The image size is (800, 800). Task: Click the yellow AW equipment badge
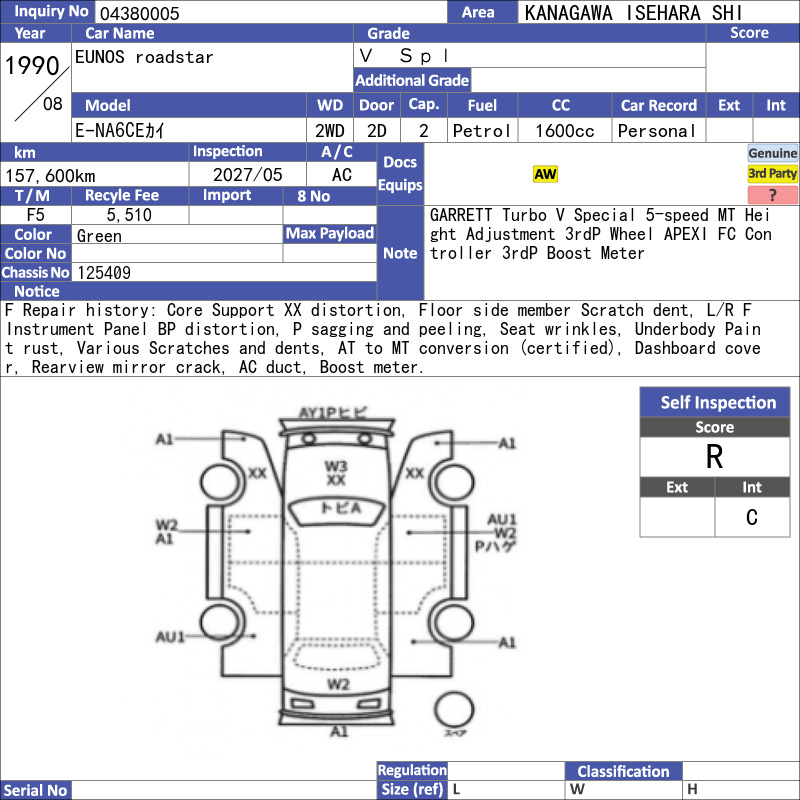(545, 174)
